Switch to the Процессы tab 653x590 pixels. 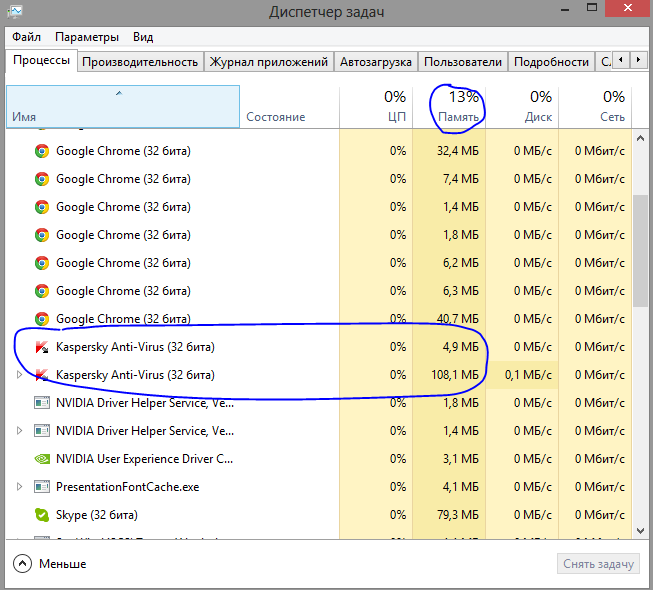click(41, 60)
